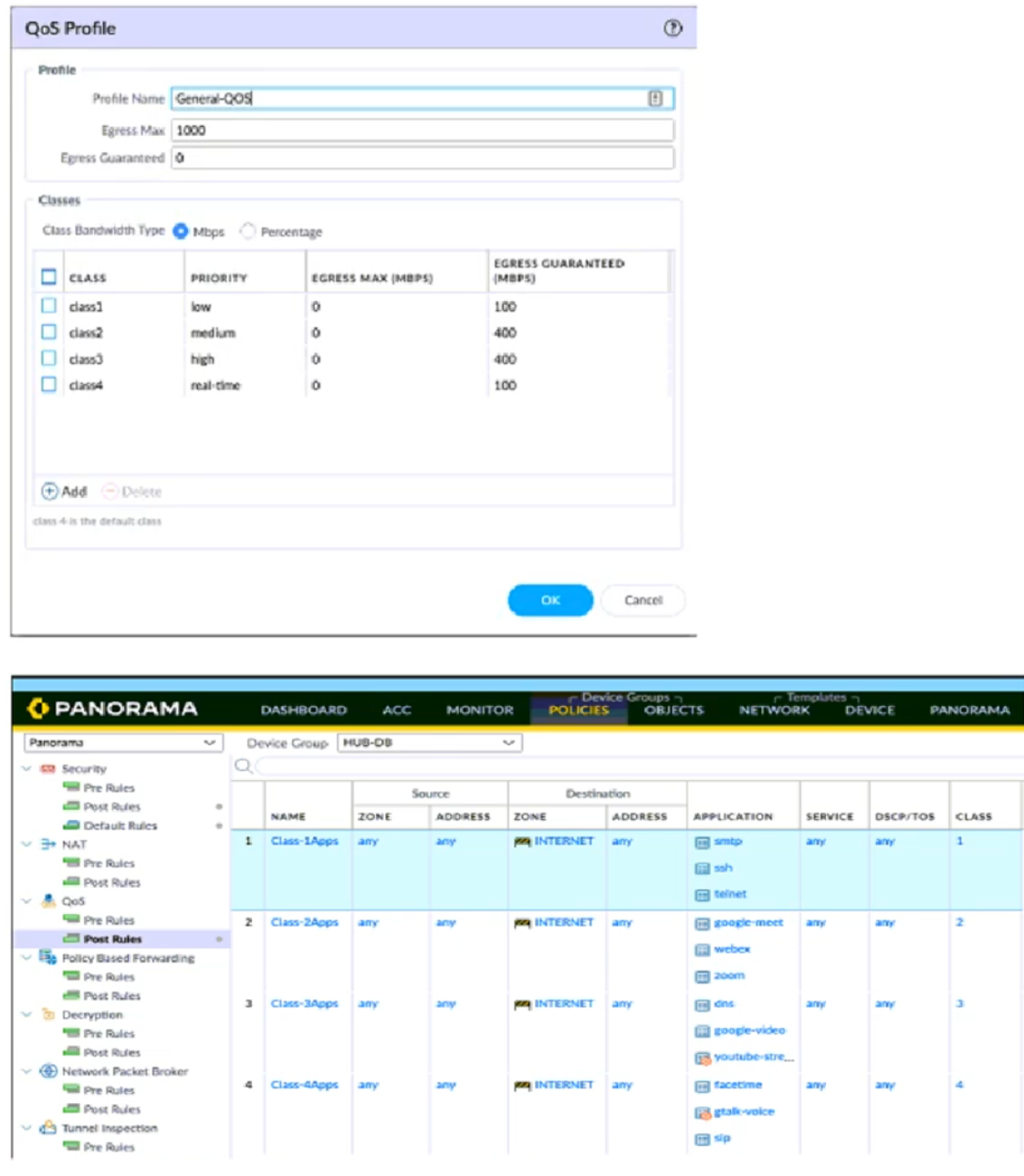The width and height of the screenshot is (1024, 1176).
Task: Open the Device Group HUB-DB dropdown
Action: point(429,743)
